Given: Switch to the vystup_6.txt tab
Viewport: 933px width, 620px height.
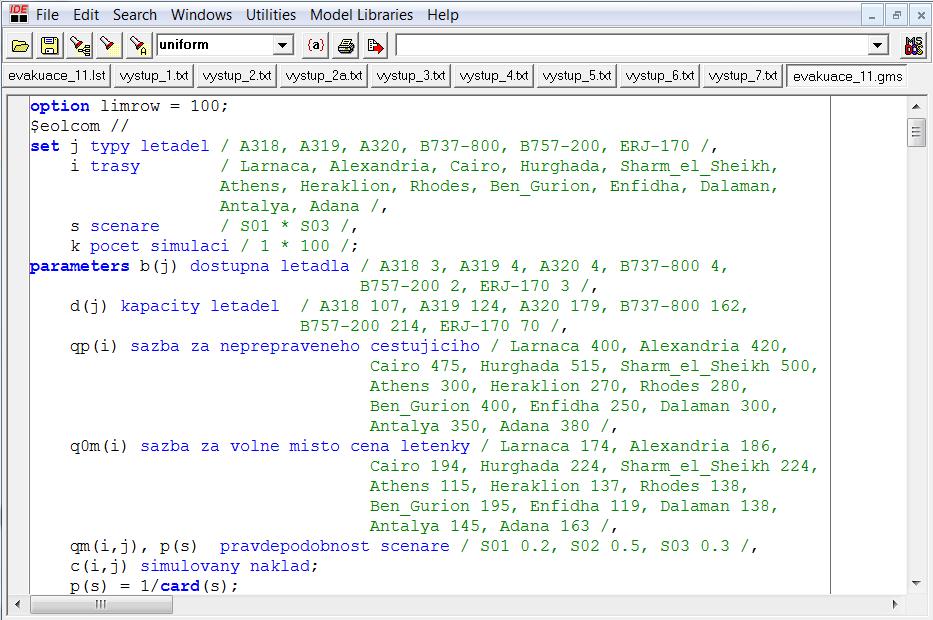Looking at the screenshot, I should click(x=660, y=76).
